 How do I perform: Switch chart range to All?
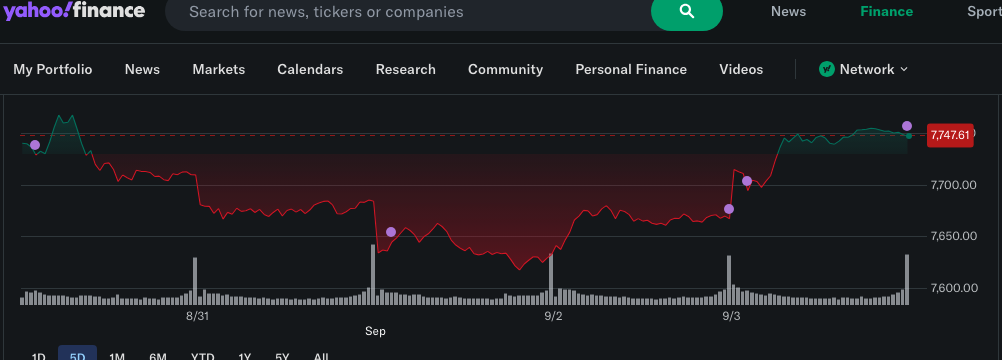[321, 357]
